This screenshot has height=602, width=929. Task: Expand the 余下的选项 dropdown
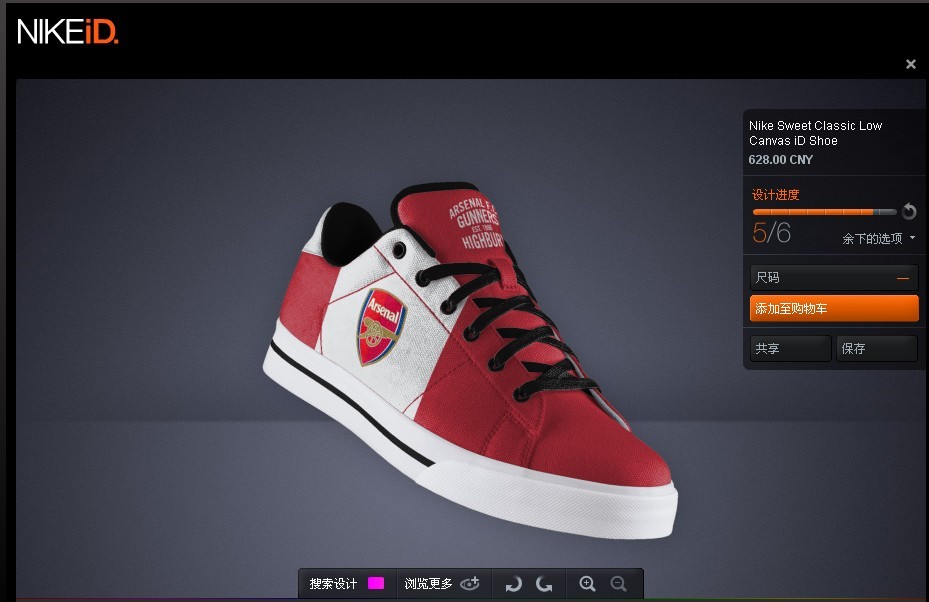[879, 239]
